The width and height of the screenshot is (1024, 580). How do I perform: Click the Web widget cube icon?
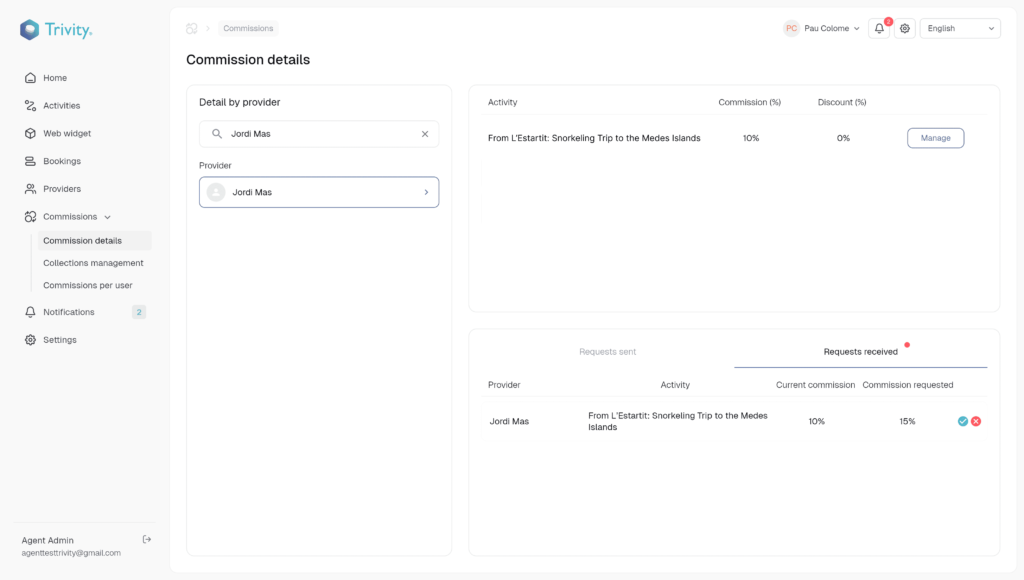[30, 133]
